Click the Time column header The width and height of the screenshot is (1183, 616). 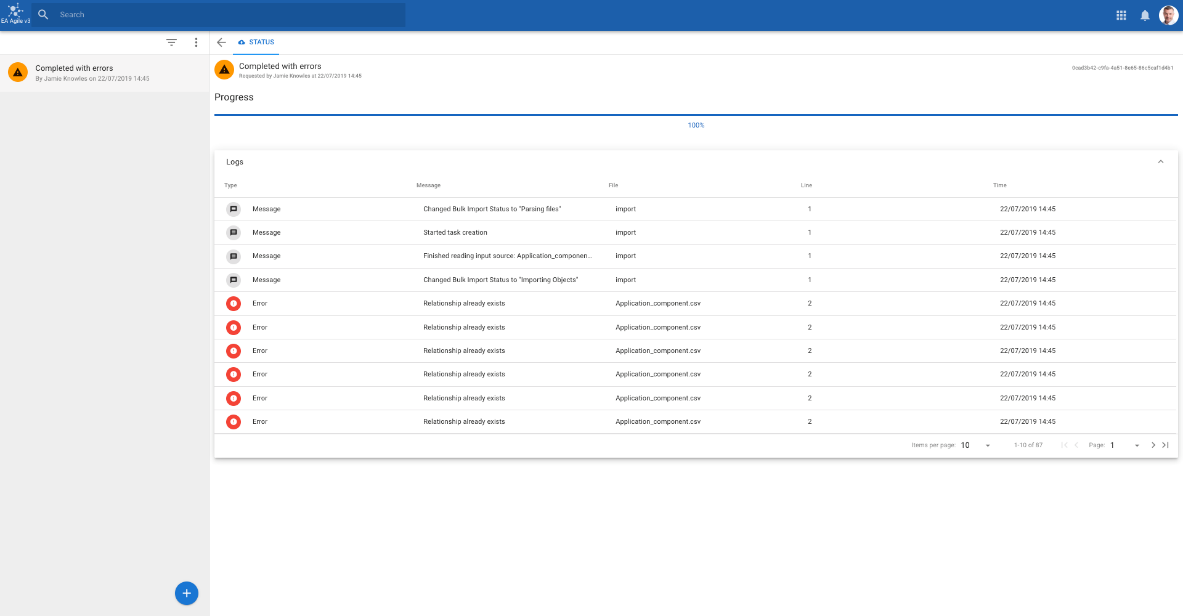point(999,185)
